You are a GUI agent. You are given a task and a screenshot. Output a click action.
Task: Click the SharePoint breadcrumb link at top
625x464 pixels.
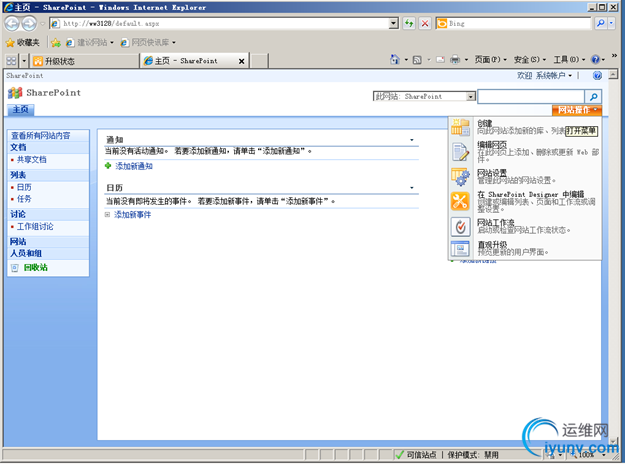click(x=24, y=76)
